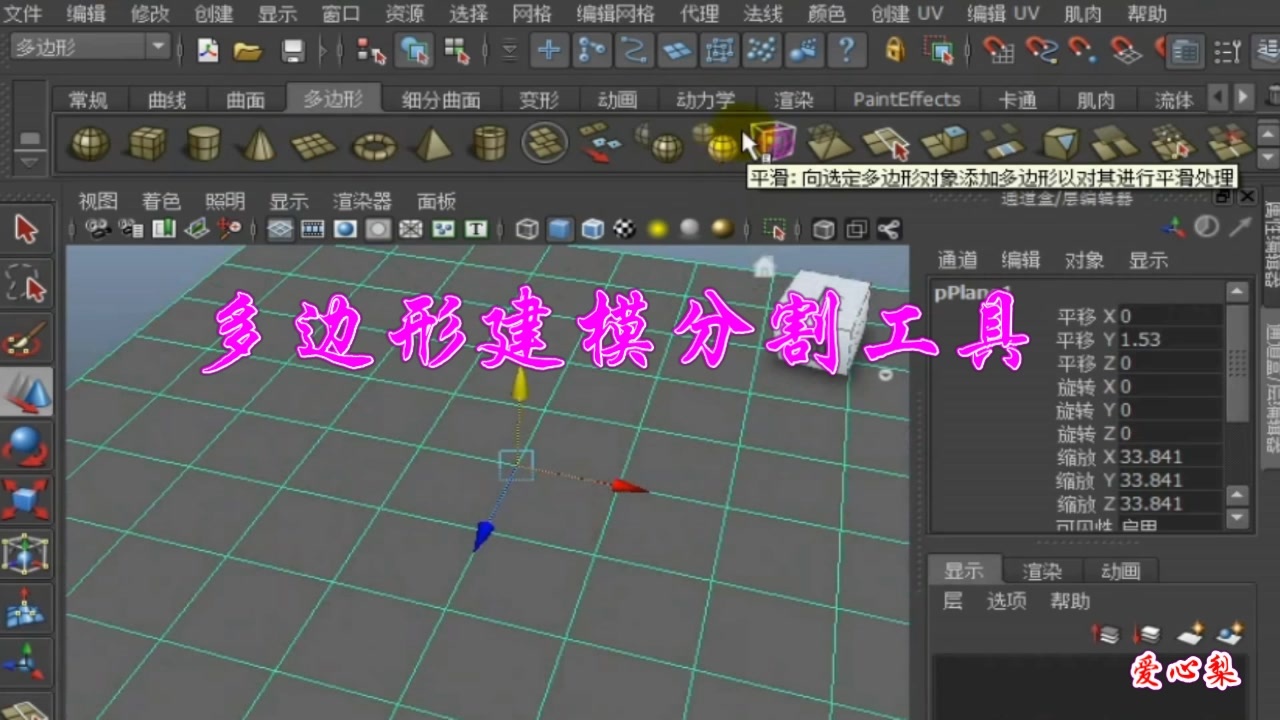The image size is (1280, 720).
Task: Create a polygon pyramid from the shelf
Action: [433, 145]
